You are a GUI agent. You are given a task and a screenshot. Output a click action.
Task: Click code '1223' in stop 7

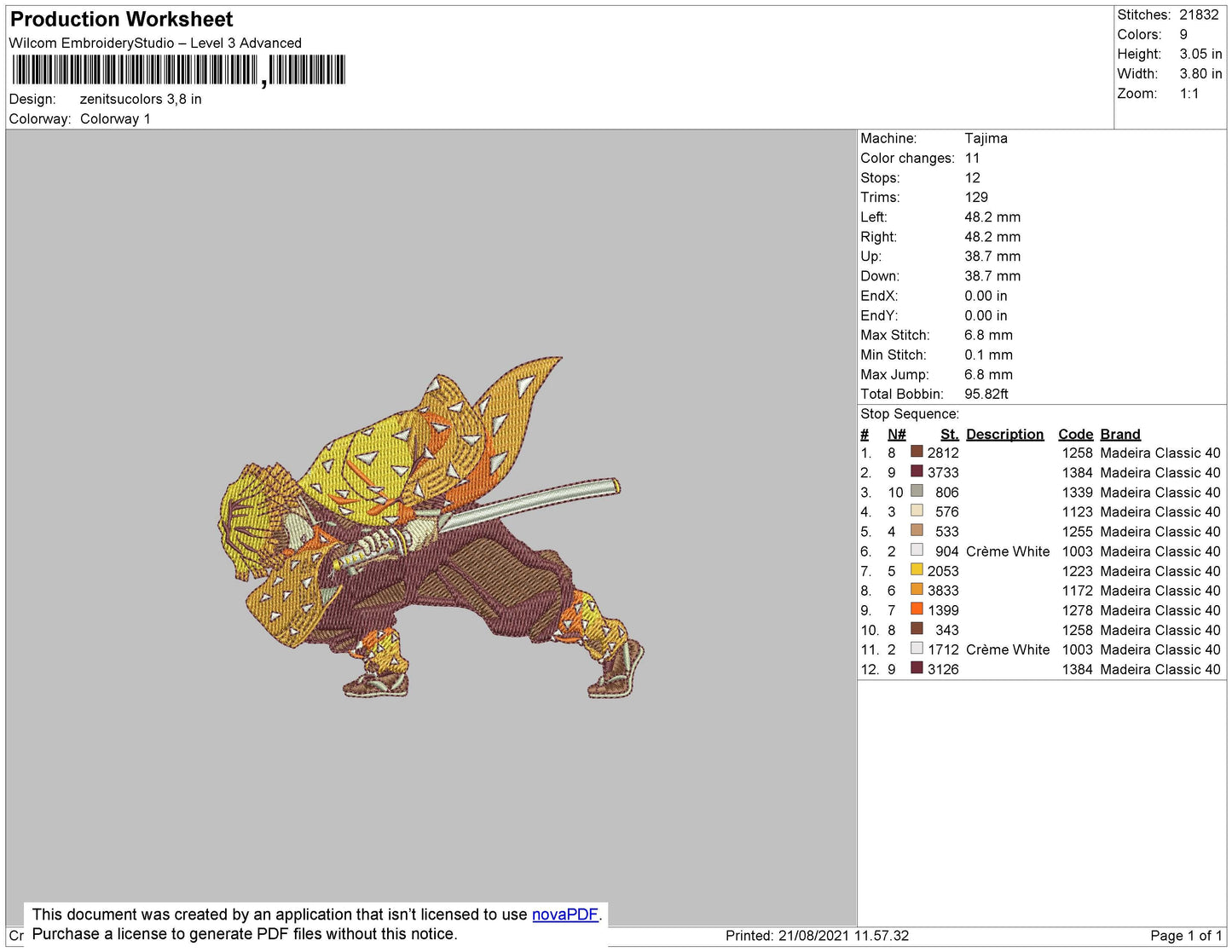tap(1077, 571)
